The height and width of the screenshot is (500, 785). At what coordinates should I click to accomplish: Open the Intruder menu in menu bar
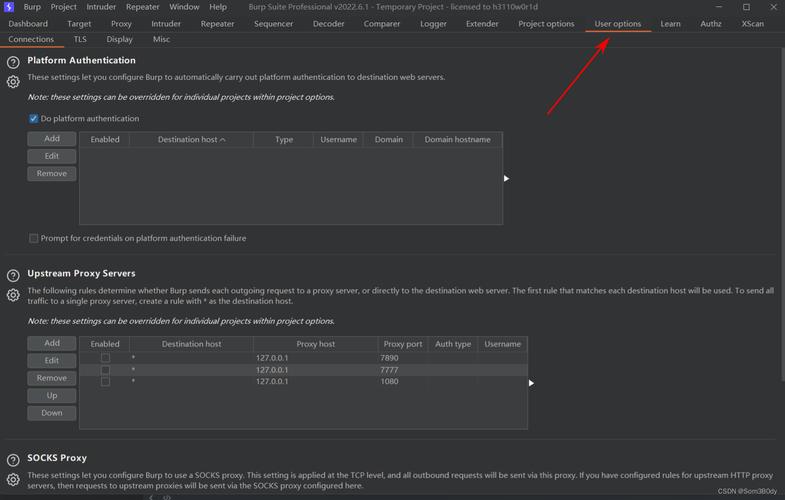click(x=101, y=7)
